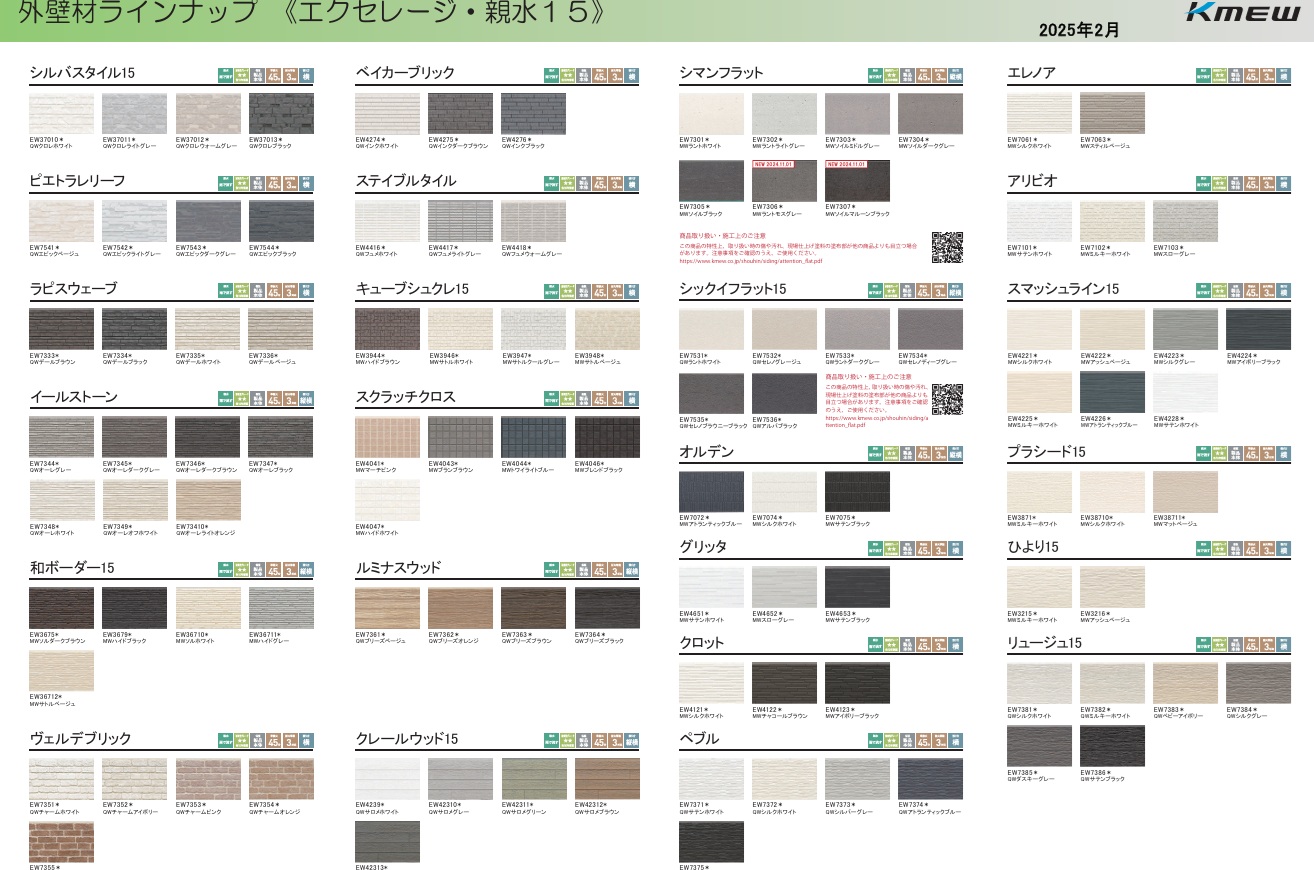Choose the EW7301 MWラントホワイト sample
The image size is (1314, 870).
pos(711,114)
